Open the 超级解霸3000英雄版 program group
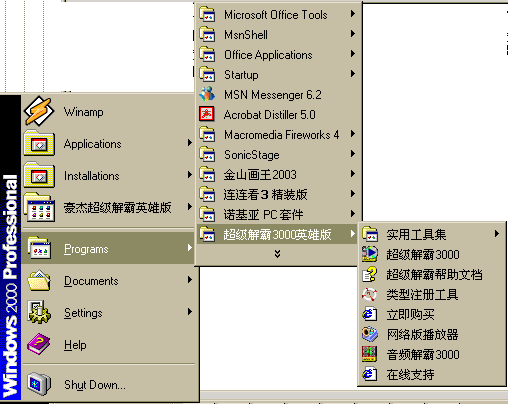This screenshot has height=404, width=508. [x=277, y=234]
